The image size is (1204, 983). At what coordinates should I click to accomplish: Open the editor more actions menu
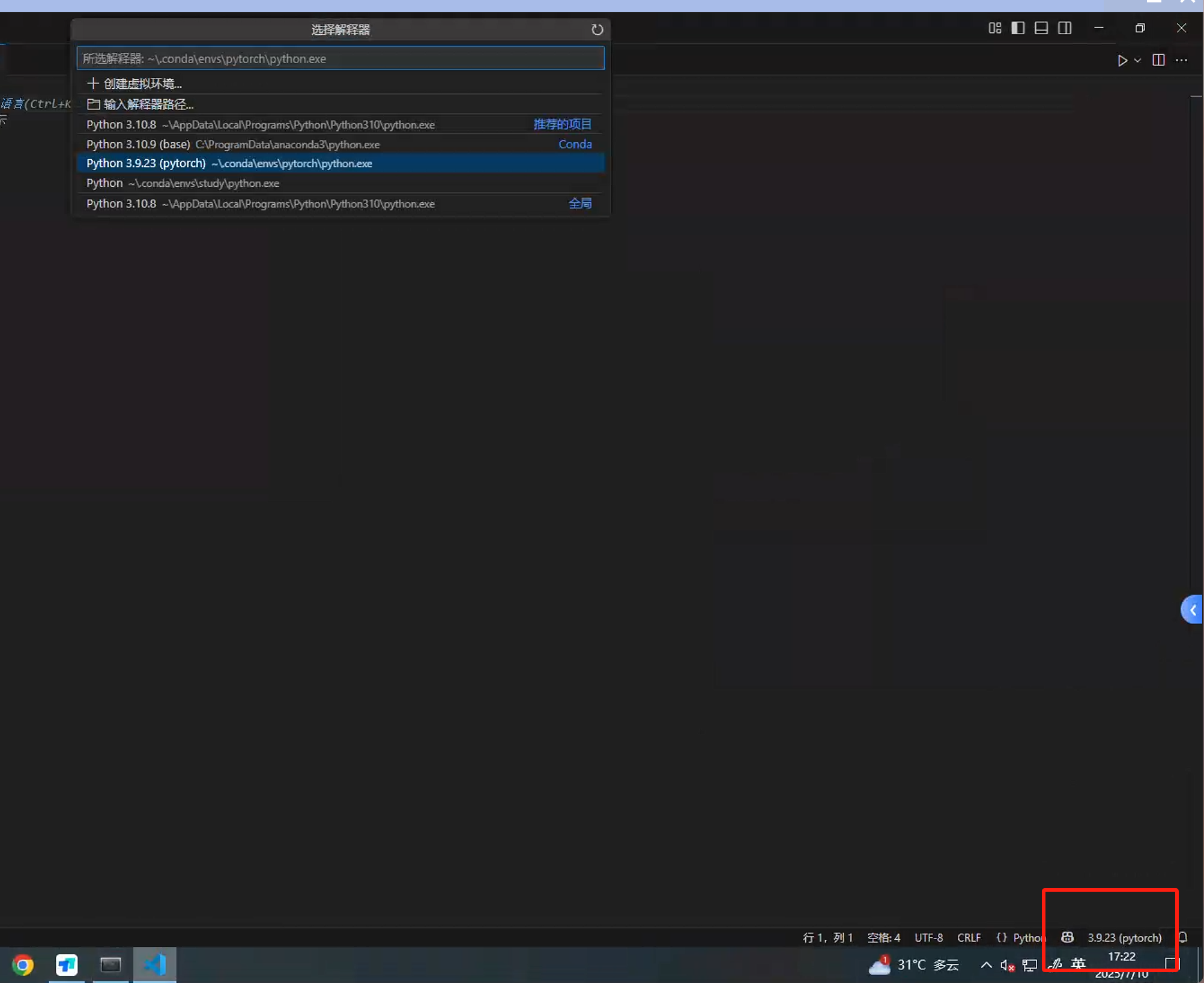1181,60
